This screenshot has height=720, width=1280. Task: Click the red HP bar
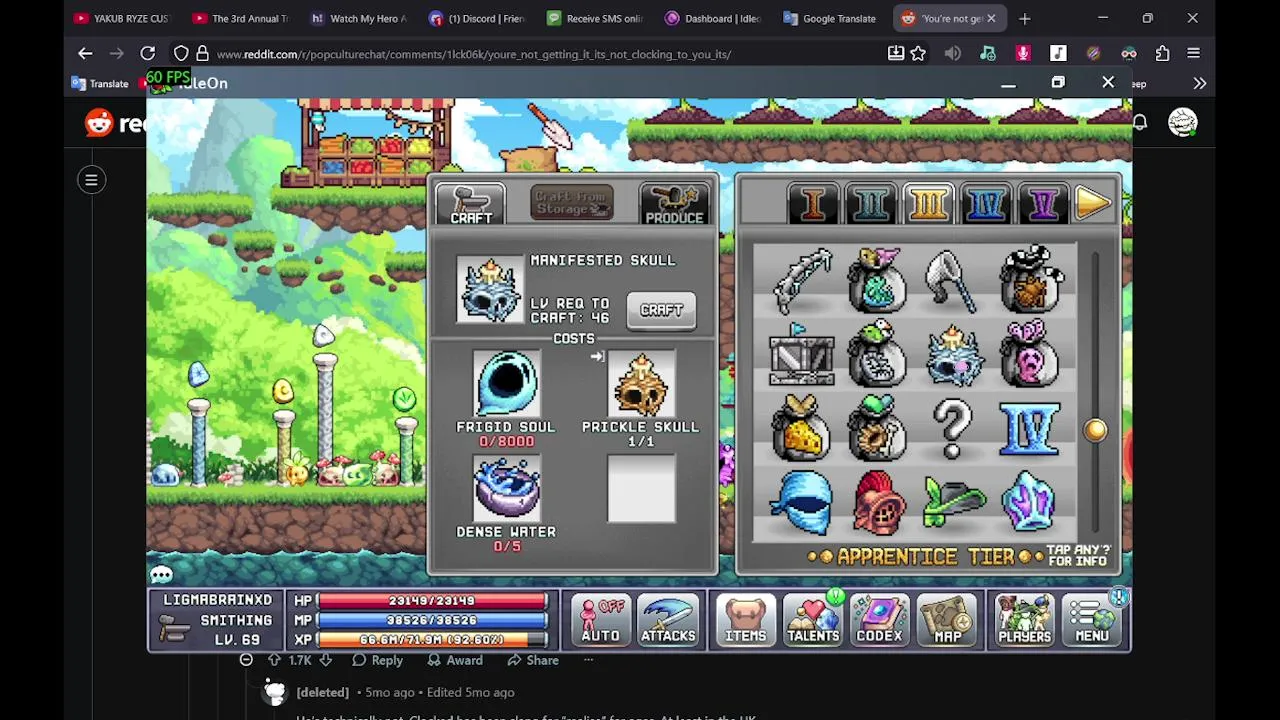point(432,600)
